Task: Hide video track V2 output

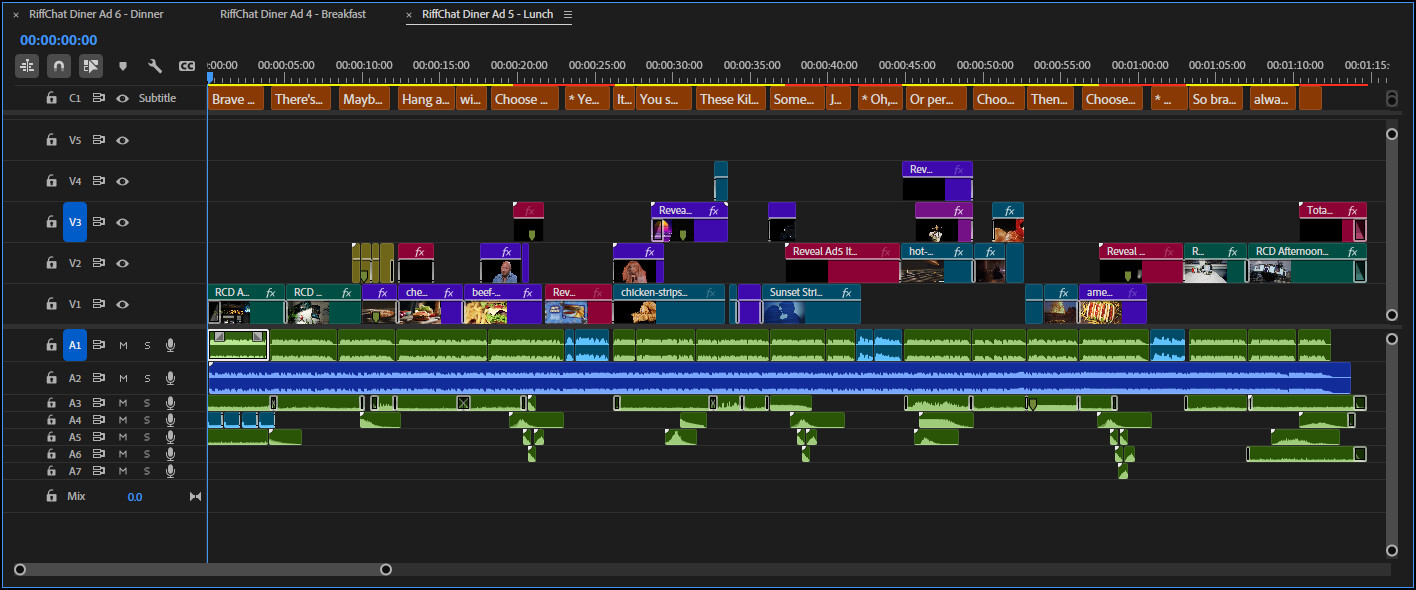Action: tap(123, 263)
